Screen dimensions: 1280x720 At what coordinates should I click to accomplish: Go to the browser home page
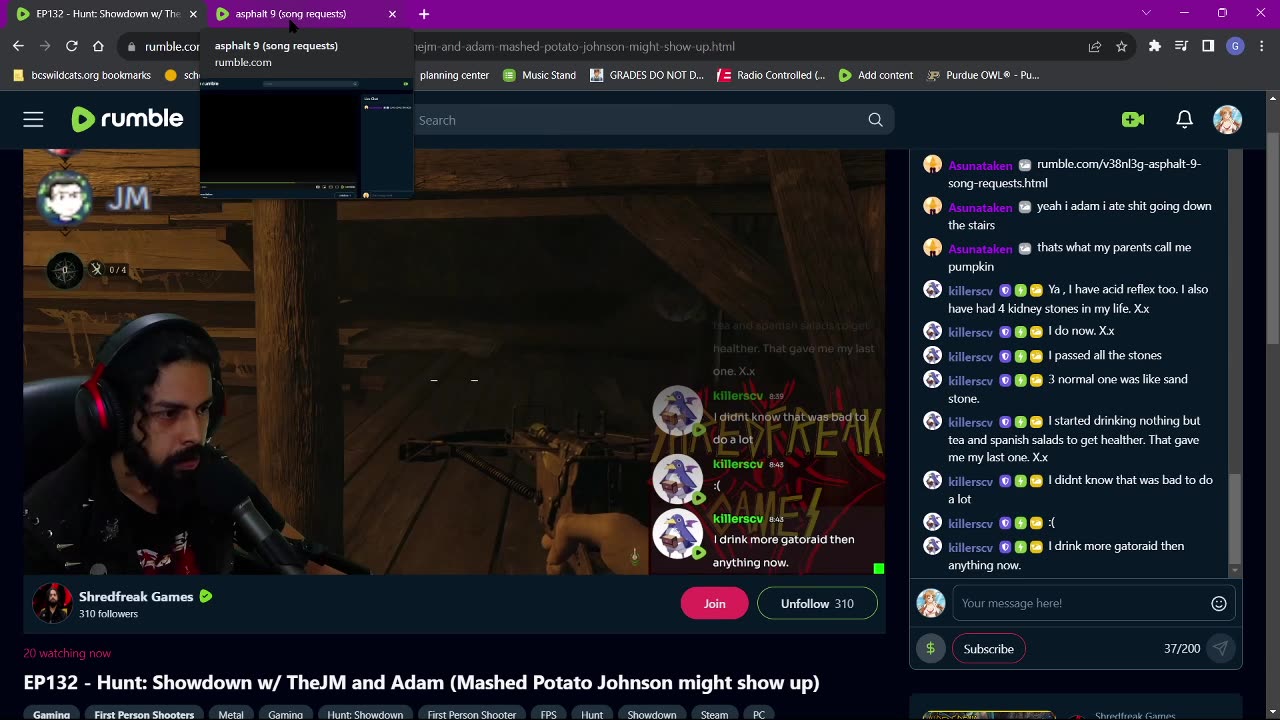point(98,46)
